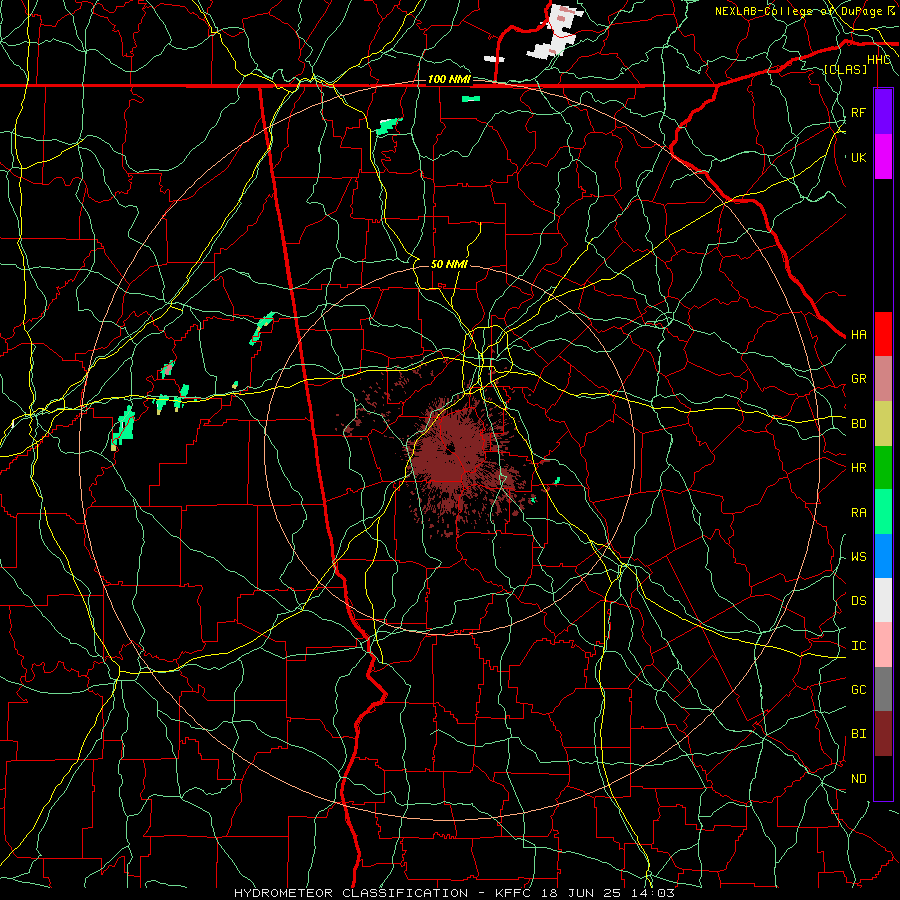Click the [CLAS] units label
This screenshot has width=900, height=900.
pos(845,69)
